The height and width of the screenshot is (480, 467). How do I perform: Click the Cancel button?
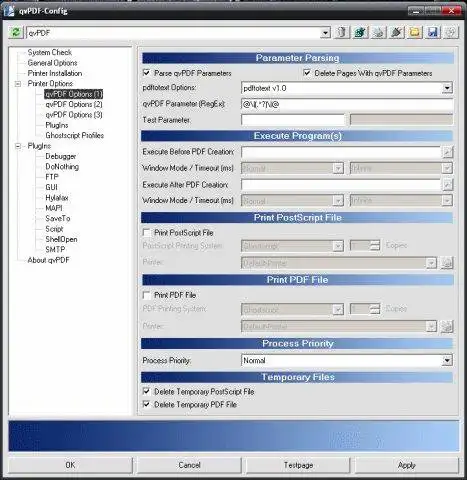[x=189, y=465]
